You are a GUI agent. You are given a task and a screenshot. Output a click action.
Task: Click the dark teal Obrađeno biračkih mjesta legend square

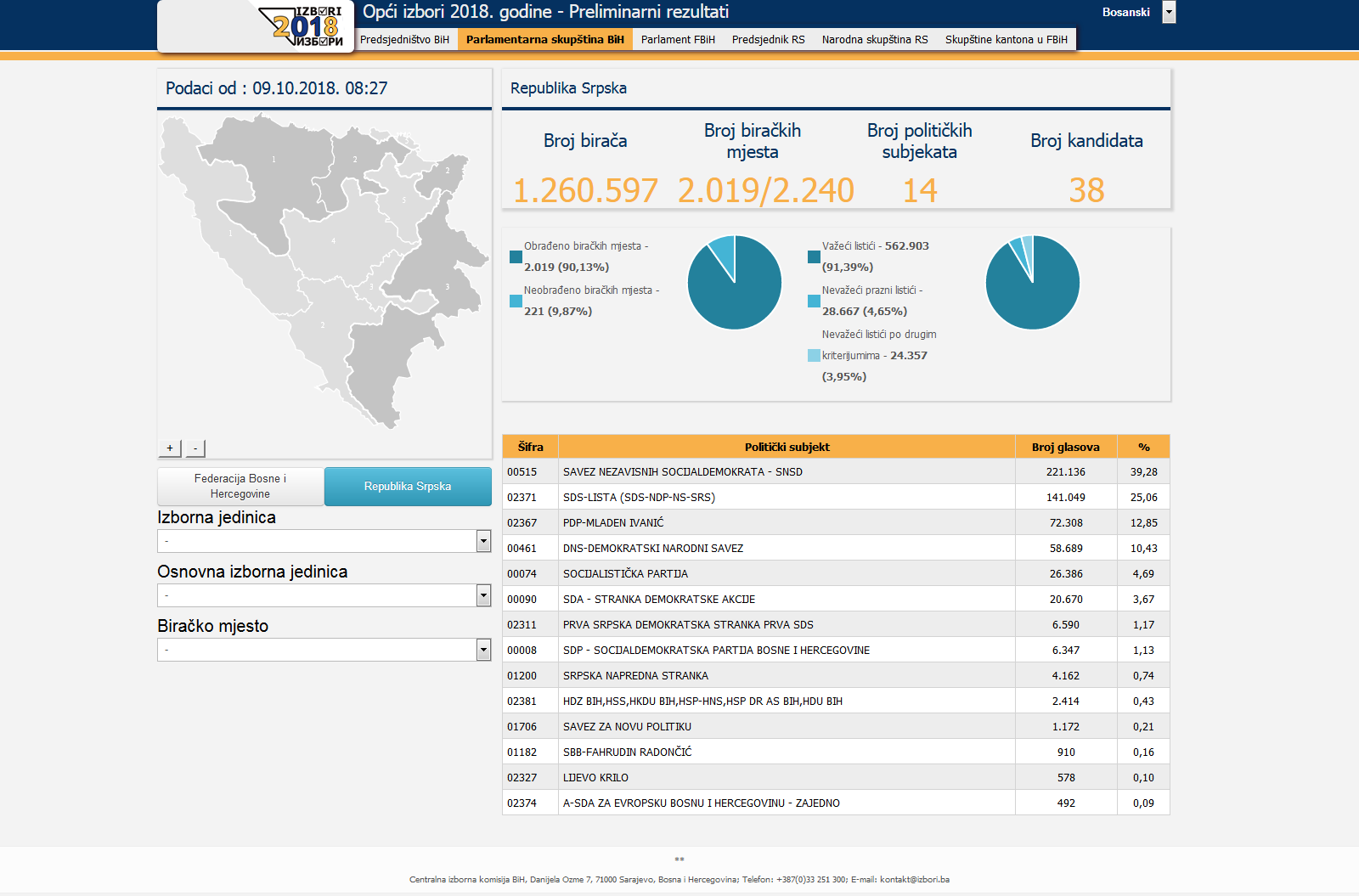pos(516,256)
